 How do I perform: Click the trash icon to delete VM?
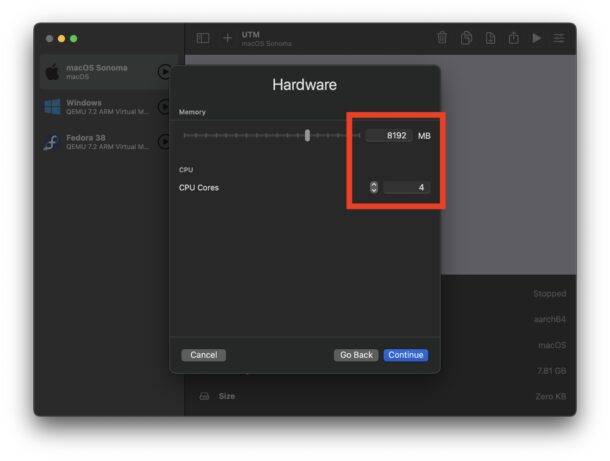pyautogui.click(x=442, y=38)
